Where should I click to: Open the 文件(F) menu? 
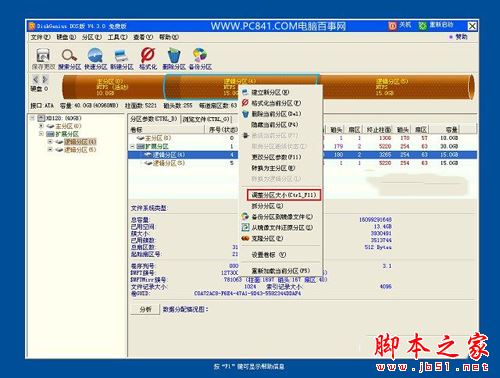coord(40,37)
